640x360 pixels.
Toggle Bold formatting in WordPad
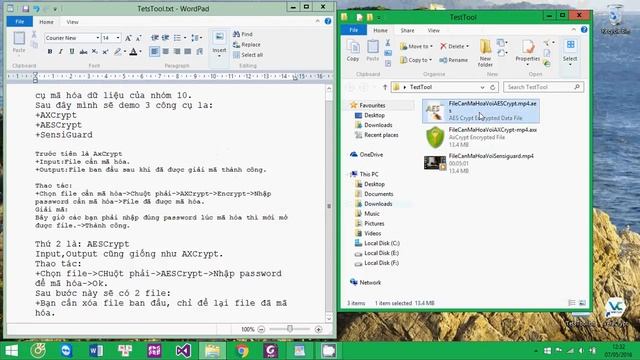point(50,51)
